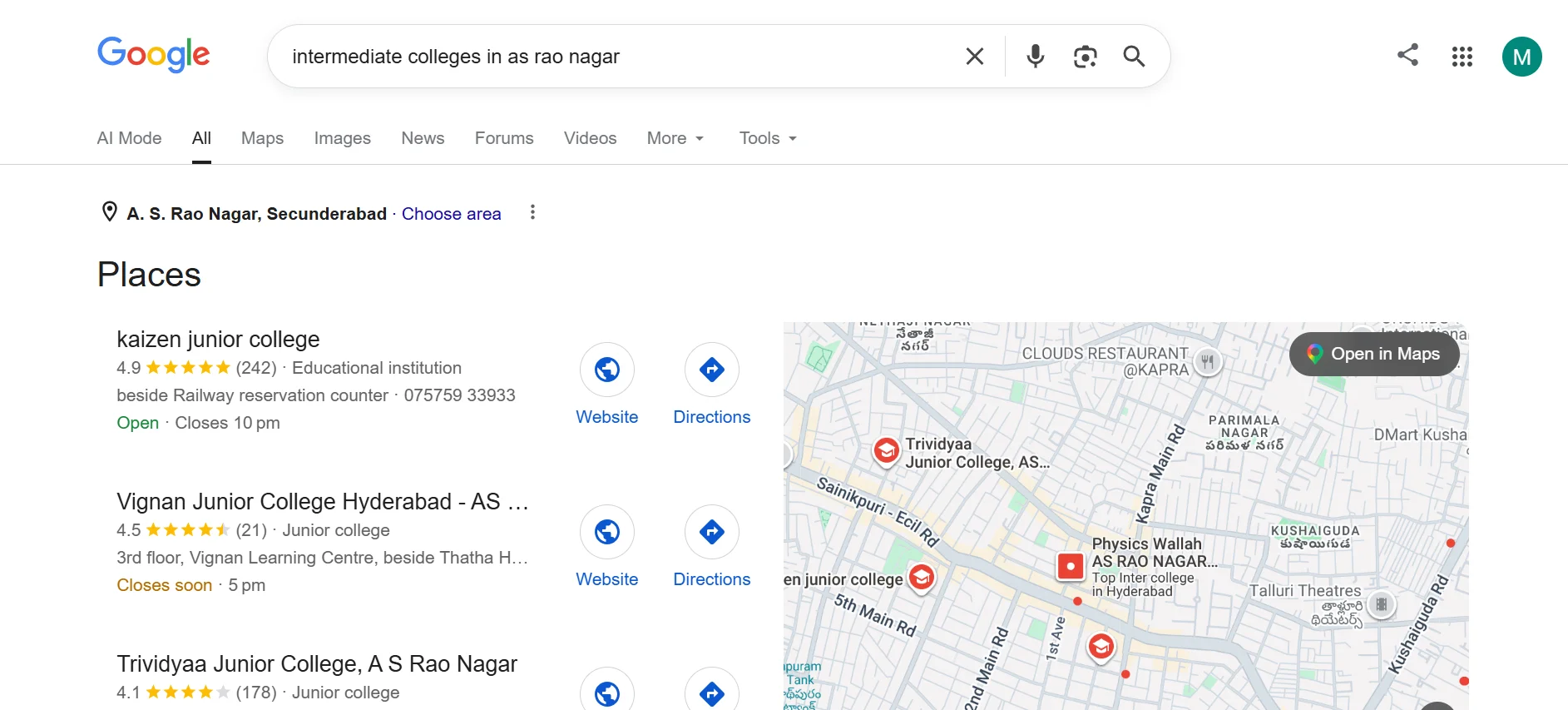Click the Talluri Theatres map icon
Image resolution: width=1568 pixels, height=710 pixels.
tap(1382, 604)
